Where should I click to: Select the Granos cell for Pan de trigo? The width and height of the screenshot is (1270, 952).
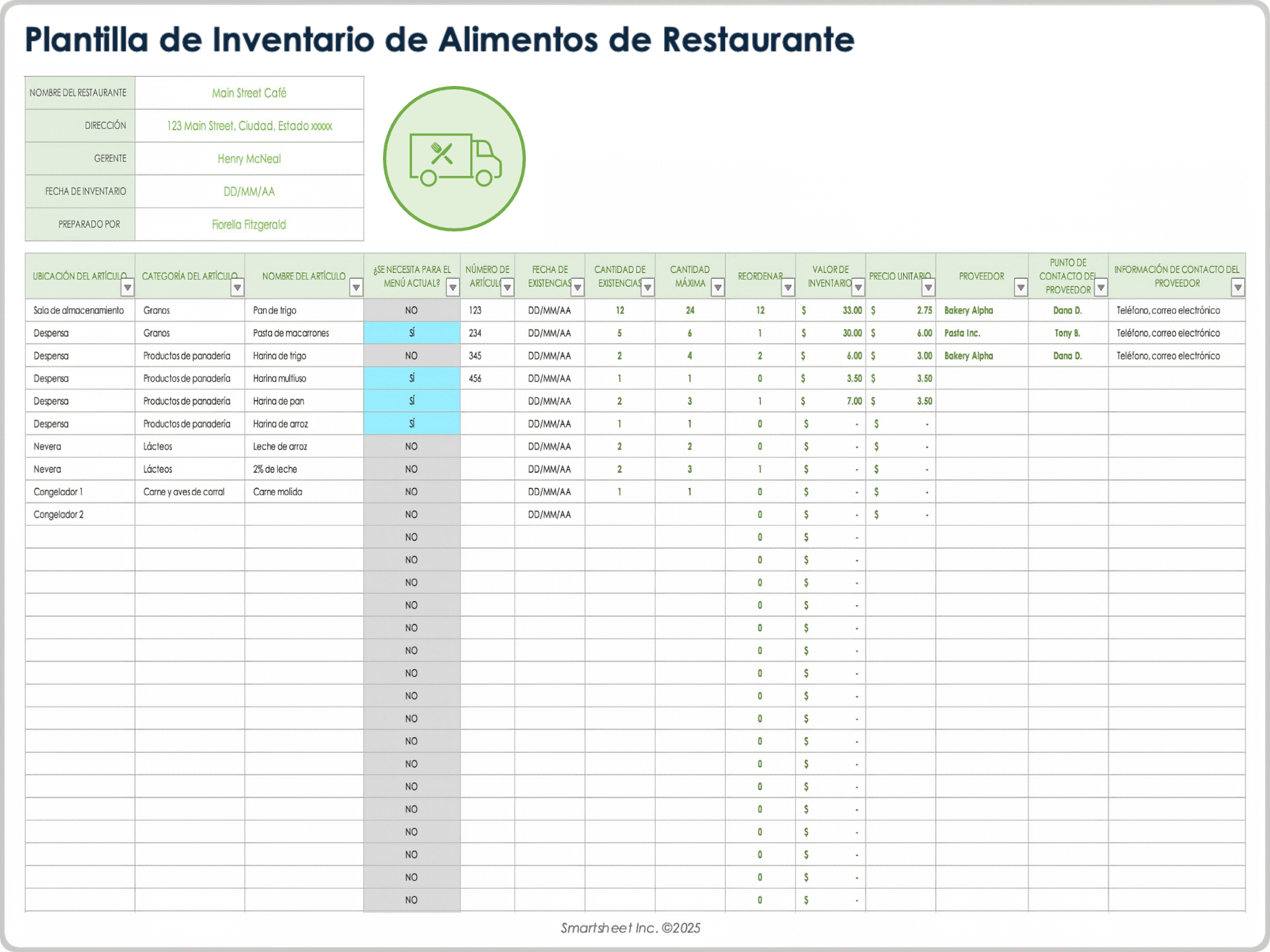tap(190, 311)
